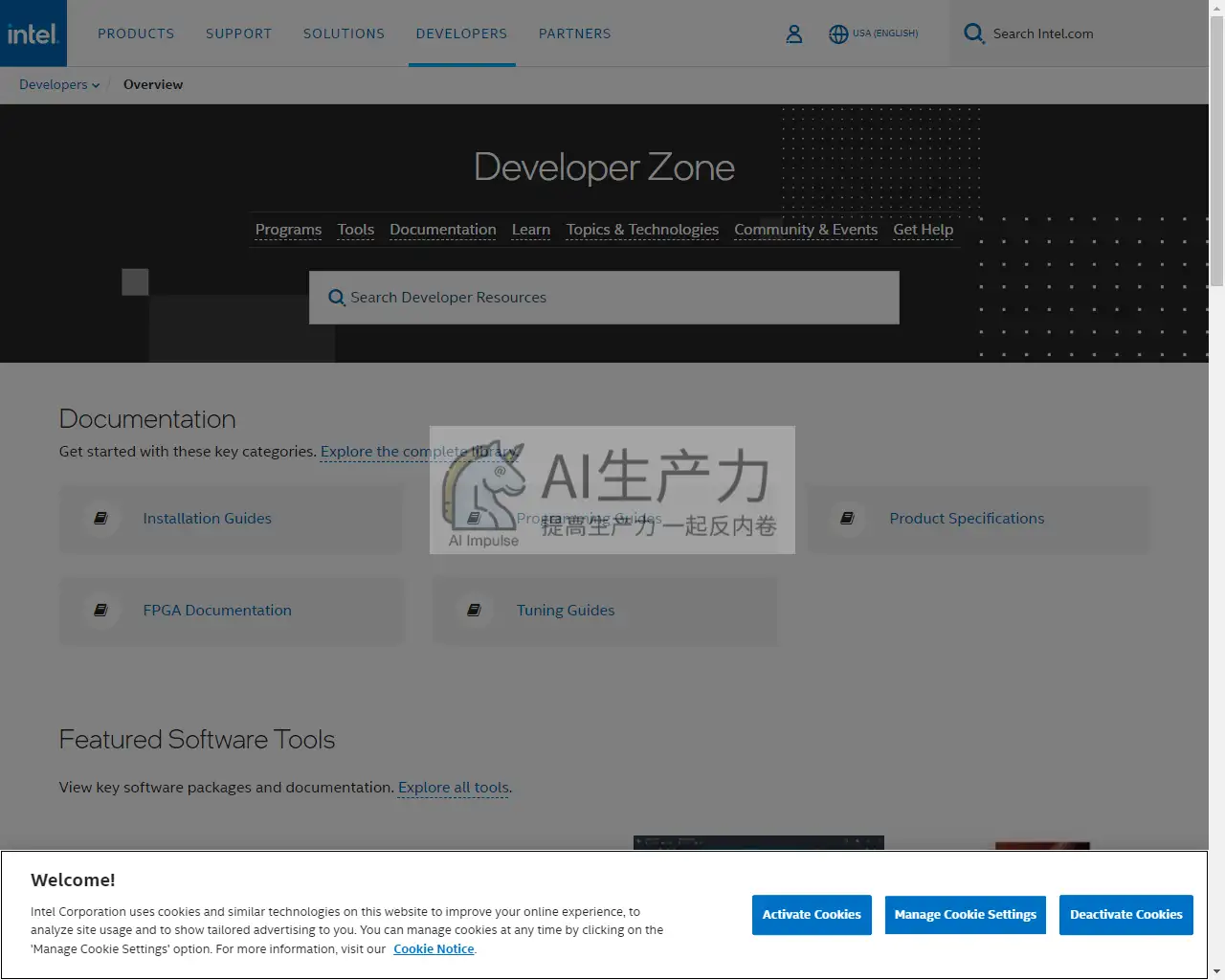Screen dimensions: 1225x980
Task: Expand the Developers breadcrumb dropdown
Action: pyautogui.click(x=59, y=84)
